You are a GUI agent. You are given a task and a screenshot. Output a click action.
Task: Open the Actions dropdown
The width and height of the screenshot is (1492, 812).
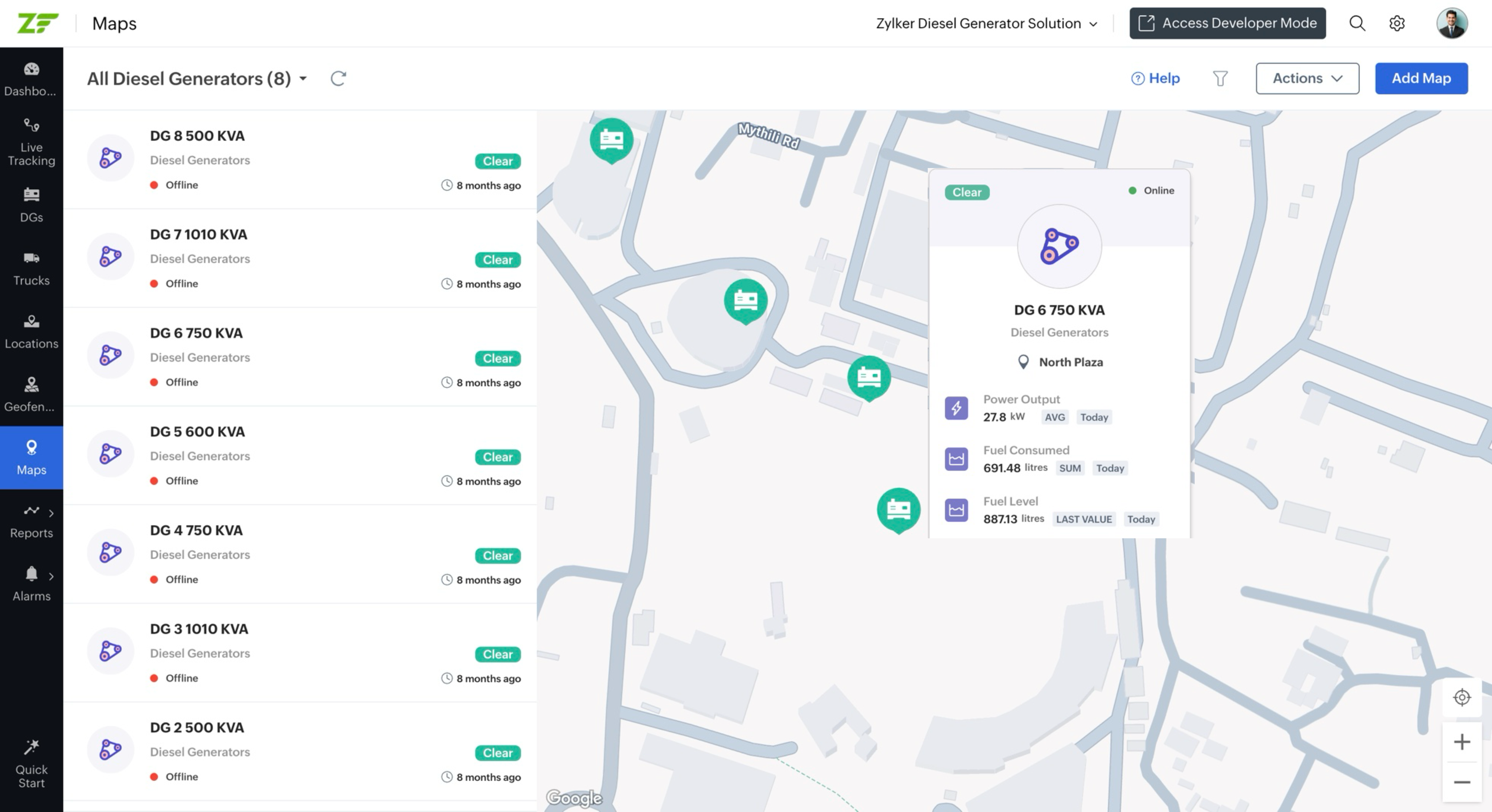coord(1307,78)
